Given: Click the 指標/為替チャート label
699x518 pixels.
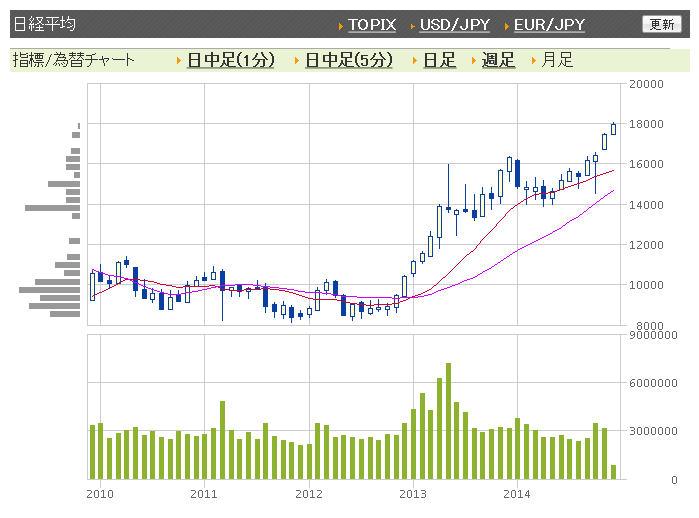Looking at the screenshot, I should coord(74,60).
